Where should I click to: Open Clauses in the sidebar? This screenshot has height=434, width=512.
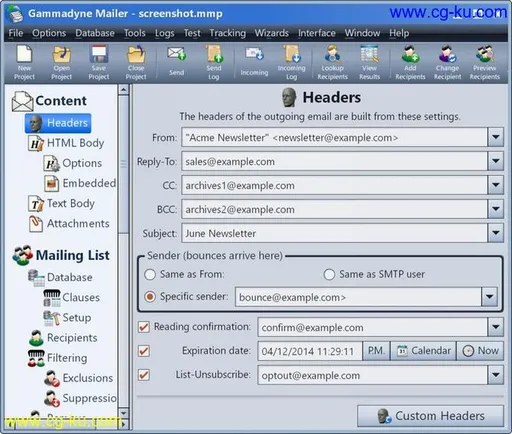click(72, 298)
